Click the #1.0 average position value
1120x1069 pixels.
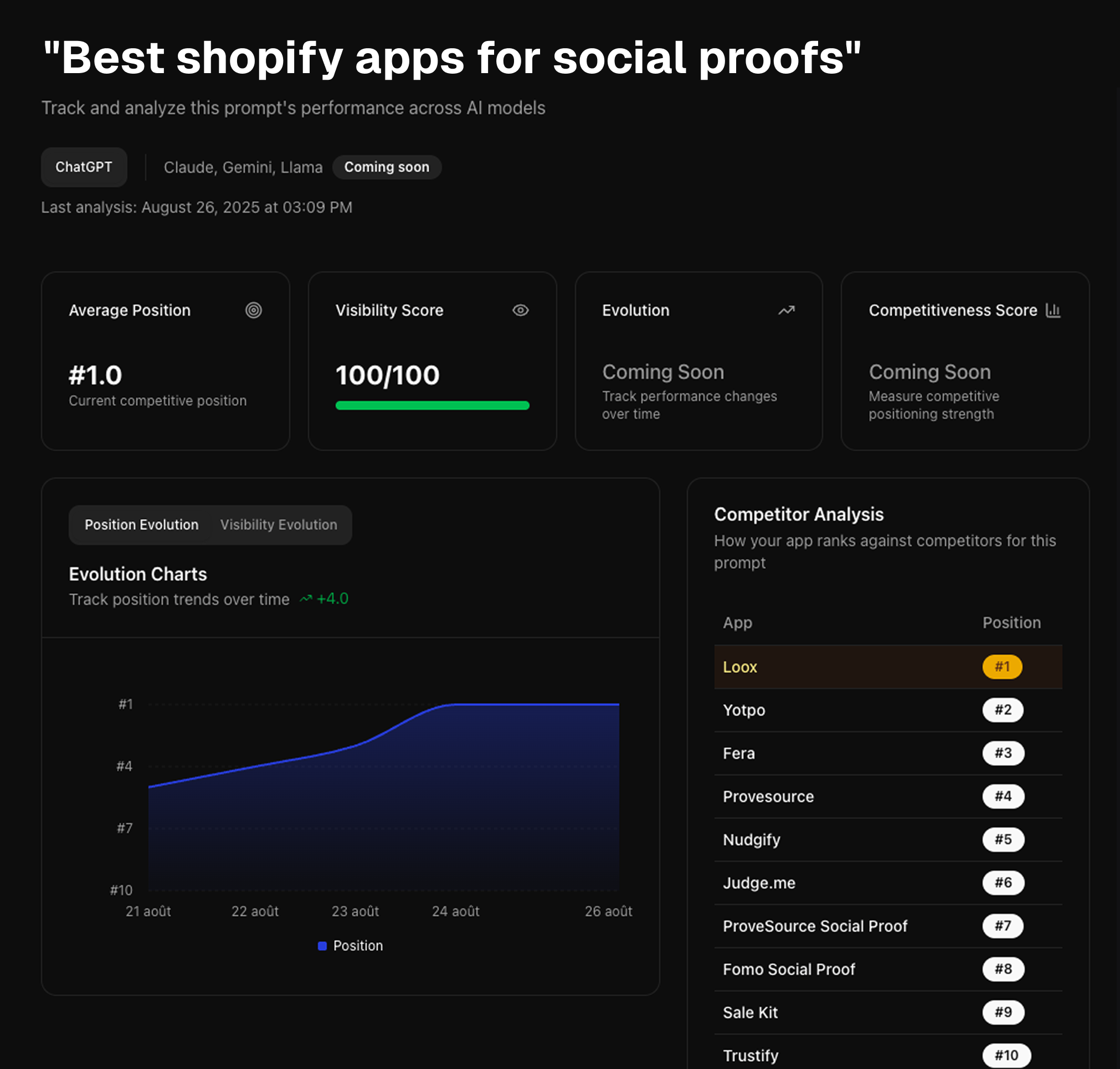click(95, 375)
